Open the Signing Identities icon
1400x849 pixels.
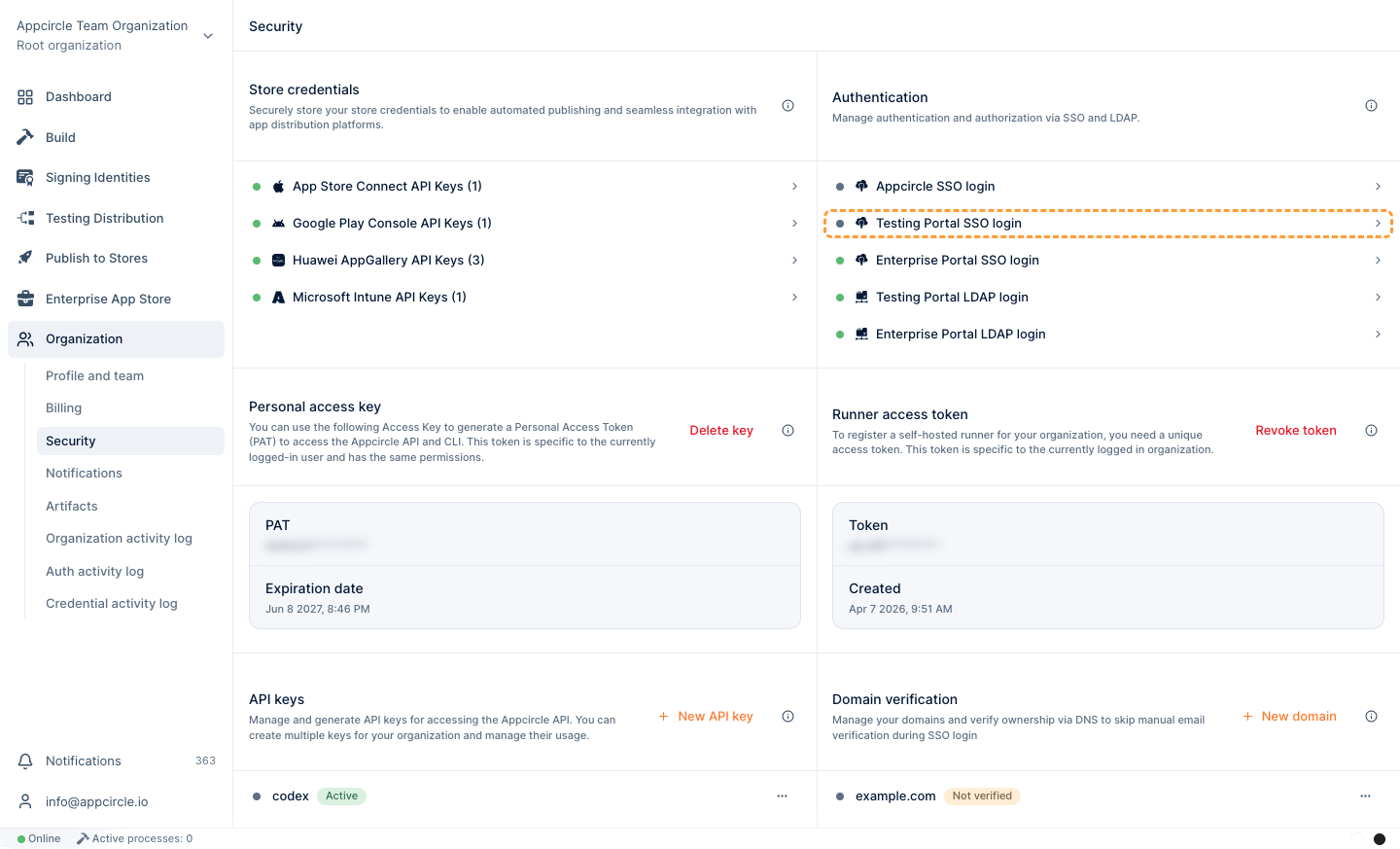click(25, 178)
